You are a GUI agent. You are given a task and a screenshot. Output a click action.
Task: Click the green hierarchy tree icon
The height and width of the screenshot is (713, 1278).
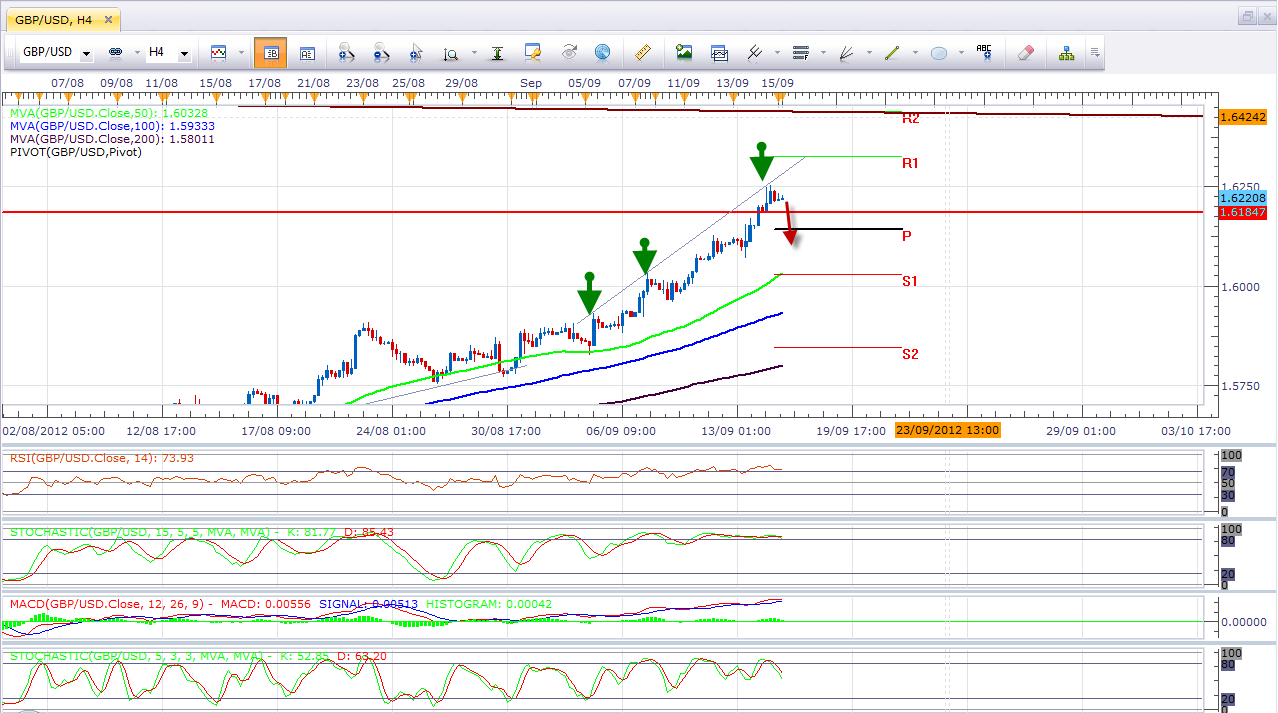(1066, 52)
